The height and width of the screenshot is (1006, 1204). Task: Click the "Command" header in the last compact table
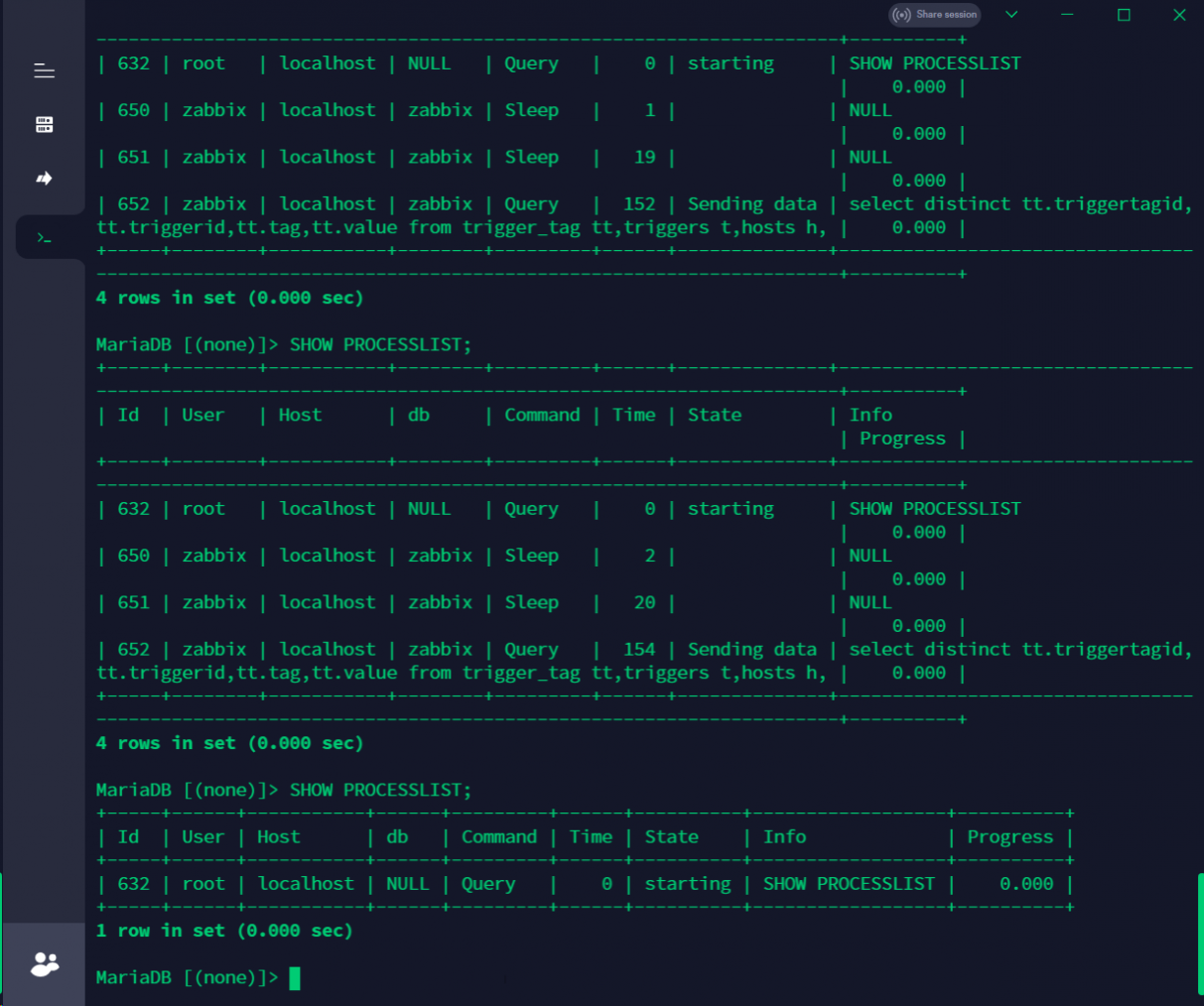point(499,836)
